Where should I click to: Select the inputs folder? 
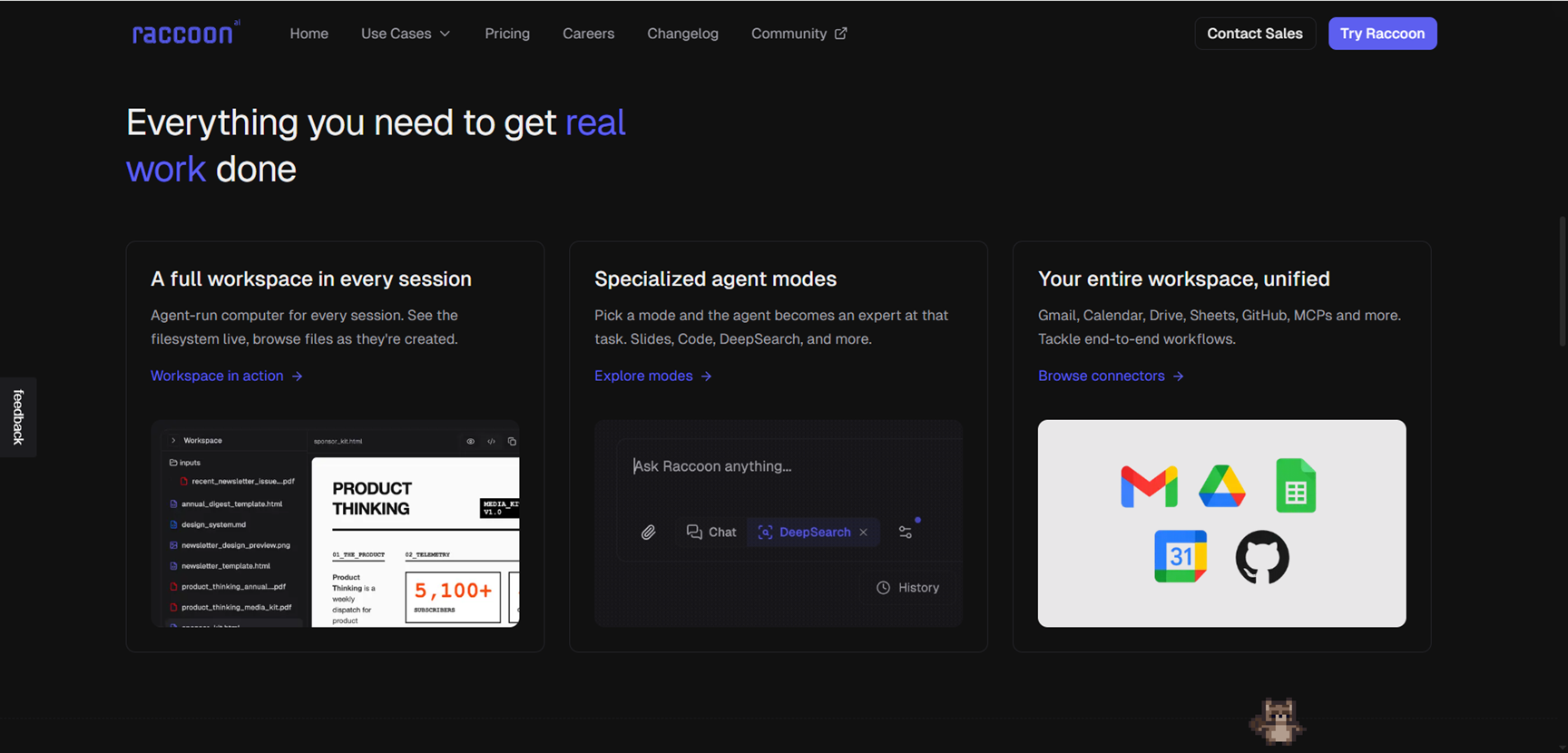click(185, 463)
